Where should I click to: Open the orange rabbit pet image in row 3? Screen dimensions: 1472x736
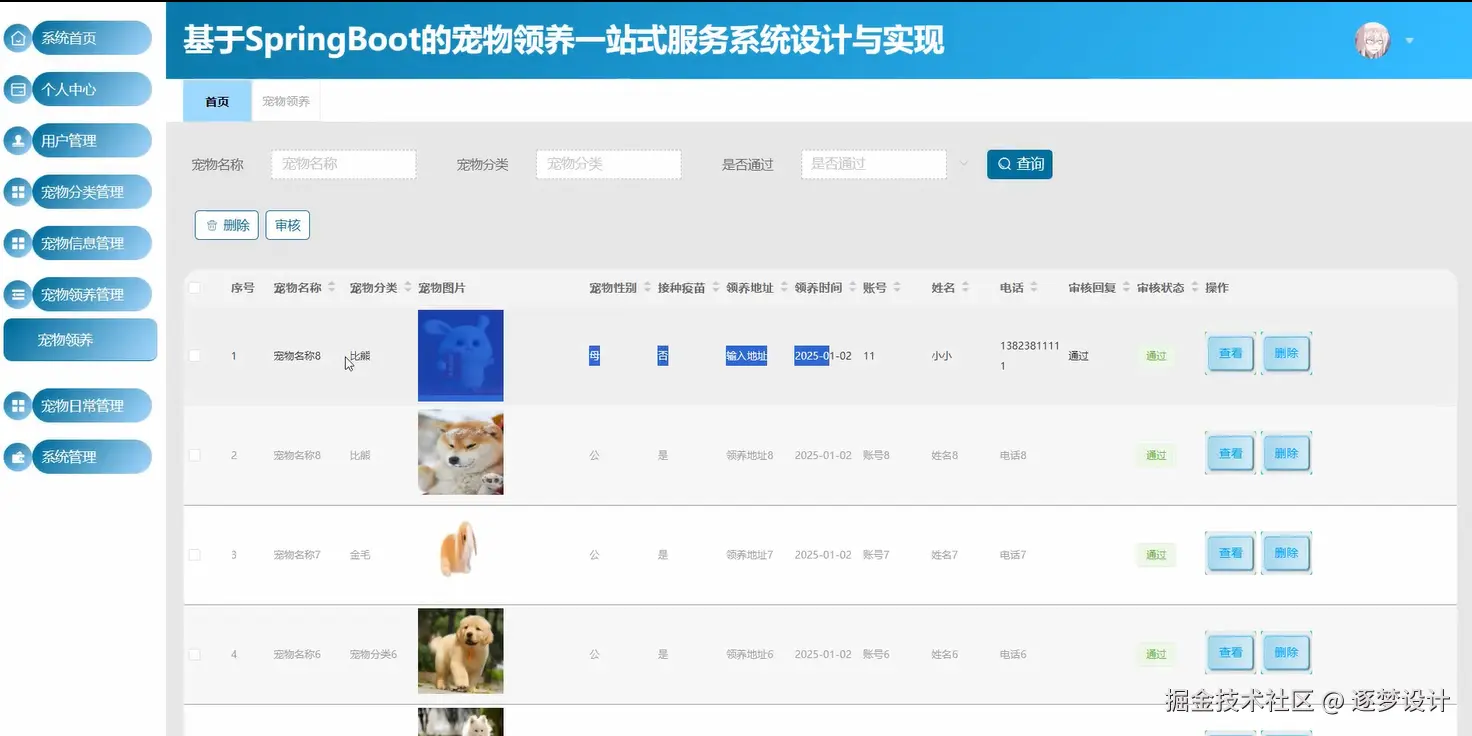tap(459, 550)
